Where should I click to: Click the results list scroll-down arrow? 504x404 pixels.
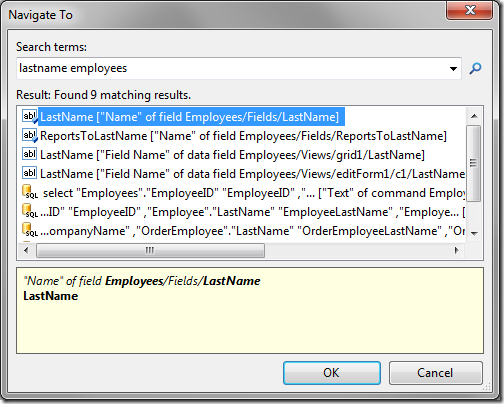pyautogui.click(x=474, y=234)
